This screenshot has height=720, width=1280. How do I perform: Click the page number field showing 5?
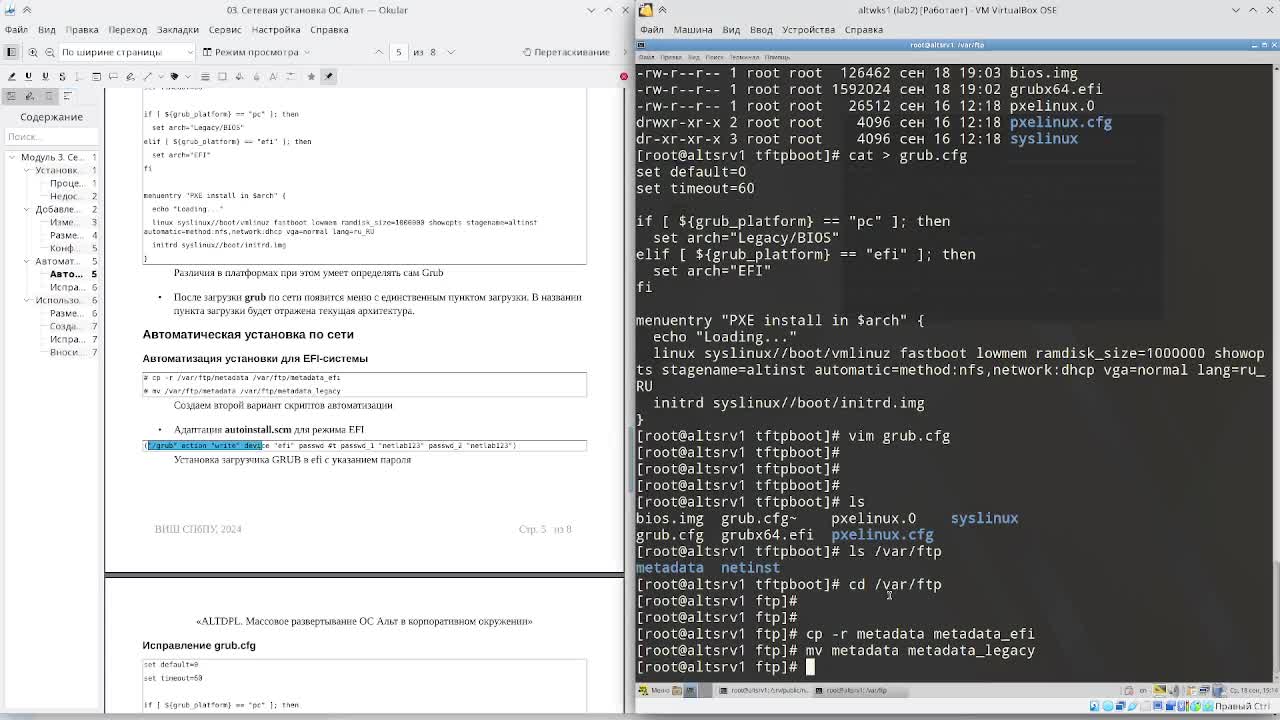[x=399, y=52]
